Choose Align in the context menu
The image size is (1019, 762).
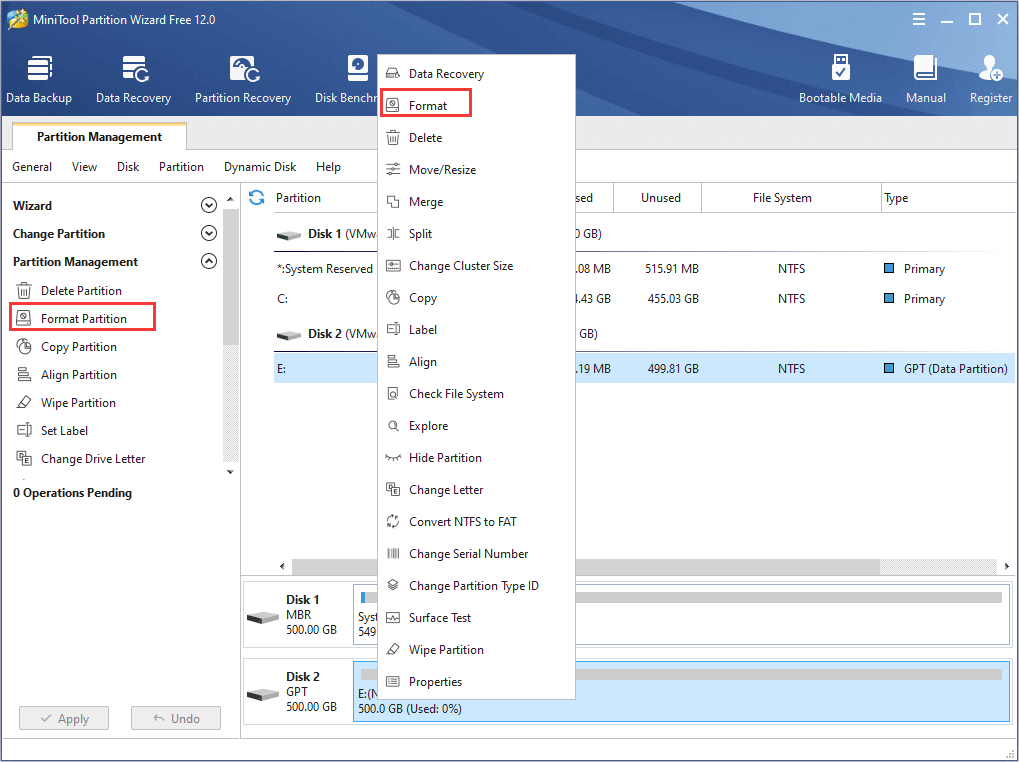point(476,362)
